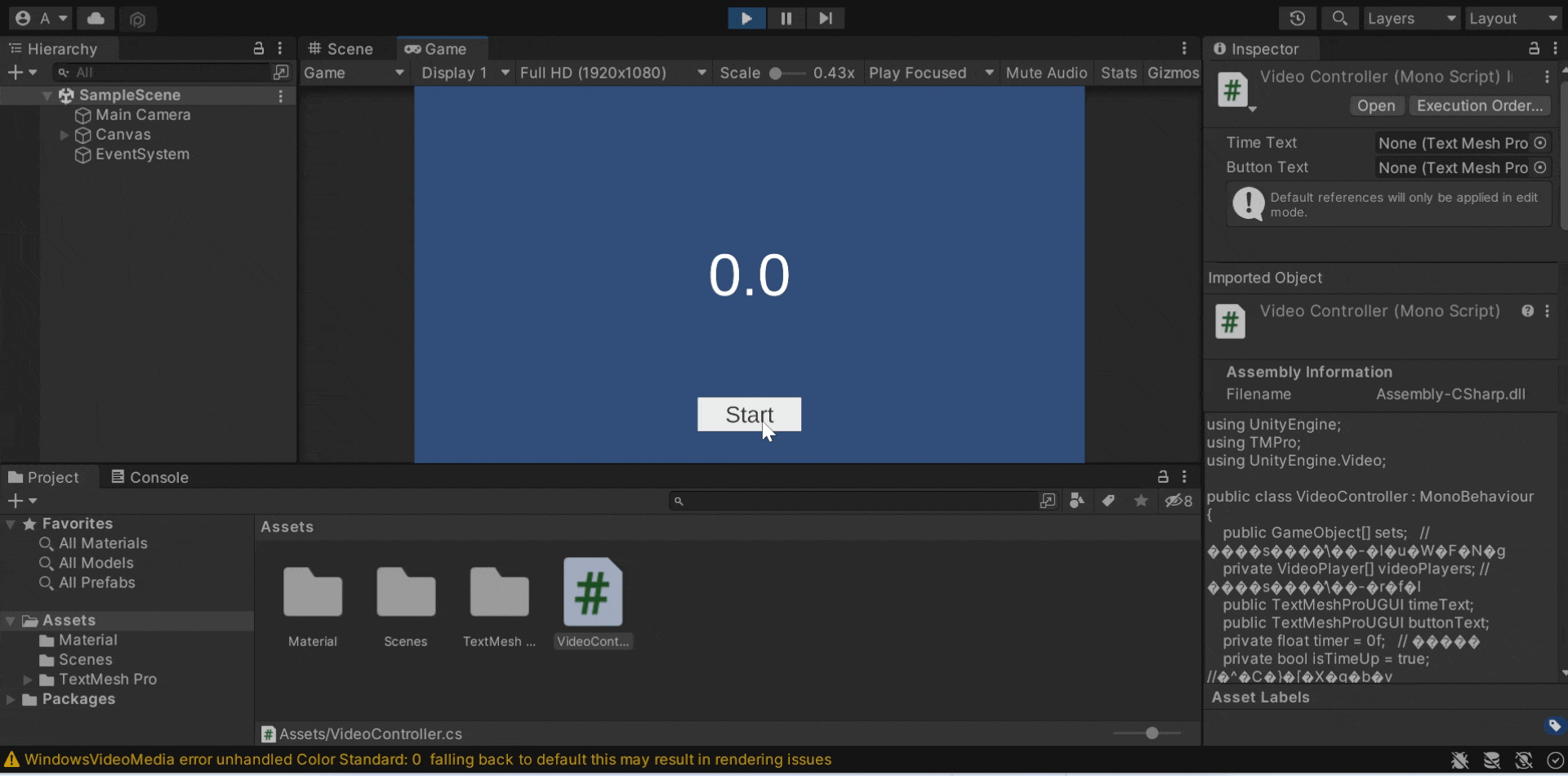Open the Game view mode dropdown

click(x=354, y=73)
